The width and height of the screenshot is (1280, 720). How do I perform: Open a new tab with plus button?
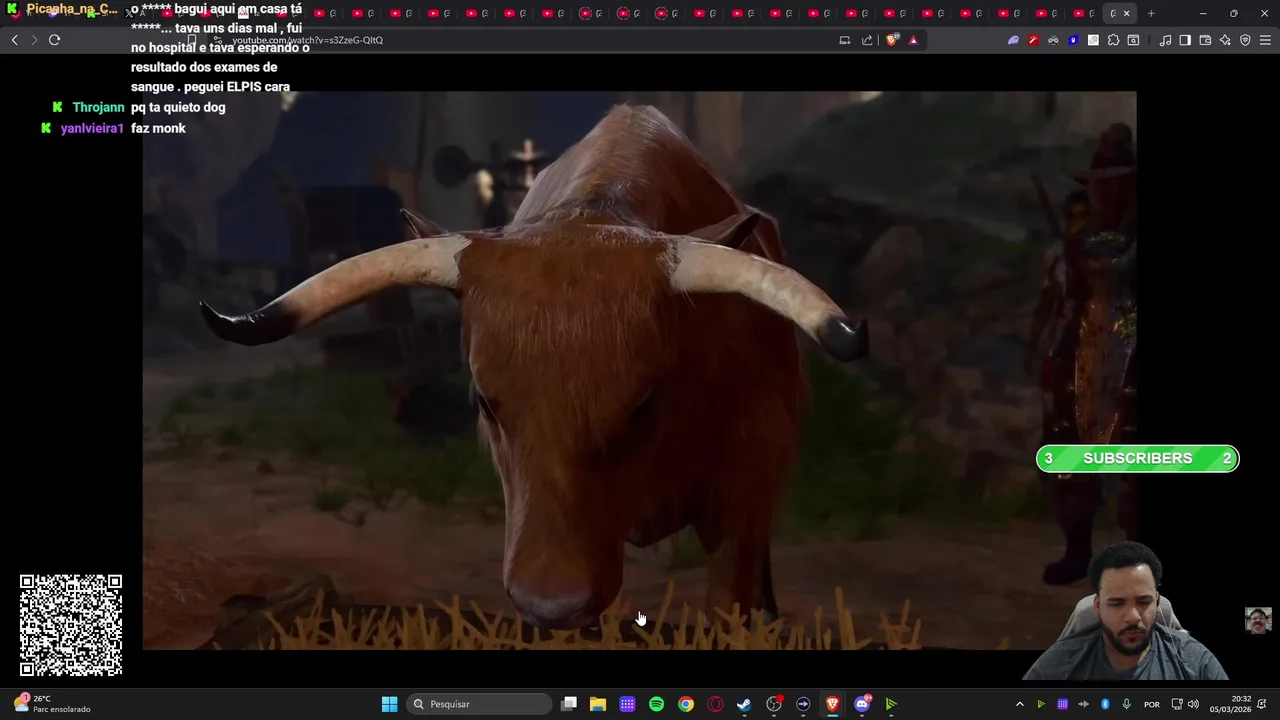[x=1151, y=13]
